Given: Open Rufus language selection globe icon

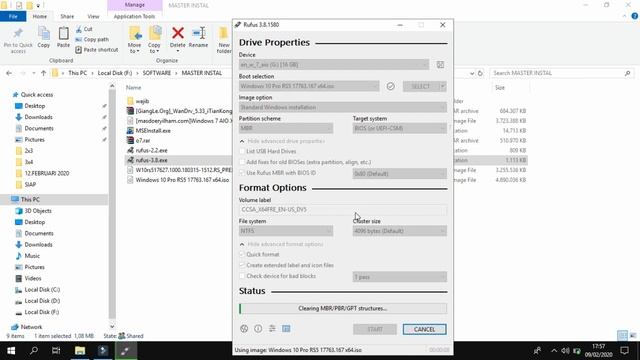Looking at the screenshot, I should pos(244,329).
